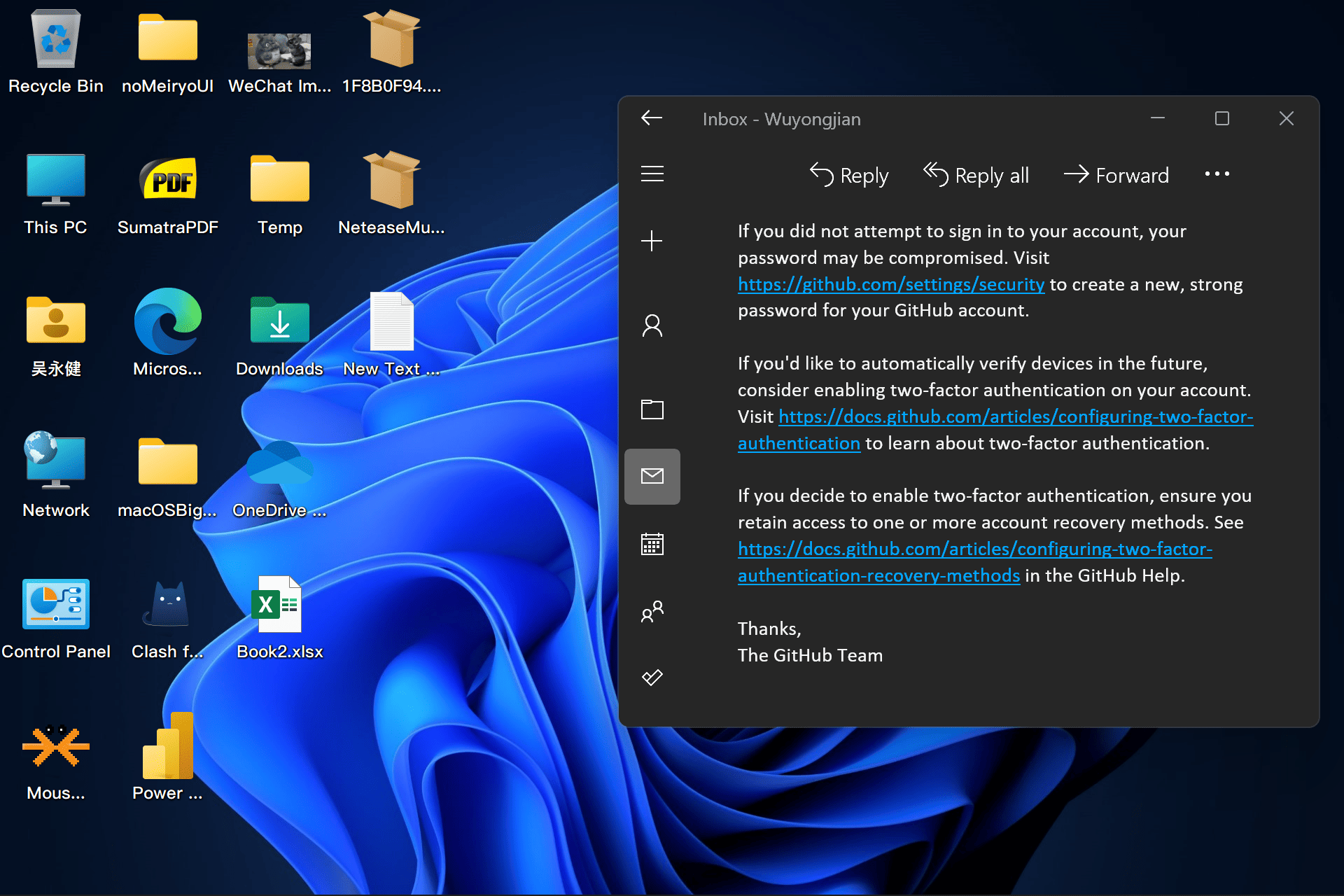Open configuring-two-factor-authentication docs link
Screen dimensions: 1344x896
(1015, 417)
